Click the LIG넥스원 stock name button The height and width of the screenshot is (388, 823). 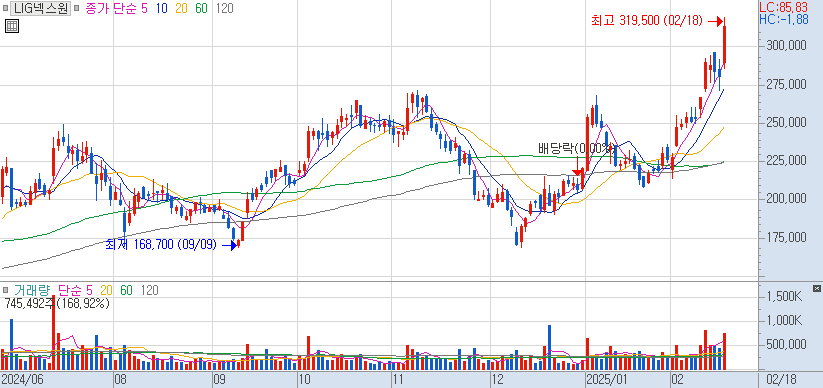tap(41, 8)
